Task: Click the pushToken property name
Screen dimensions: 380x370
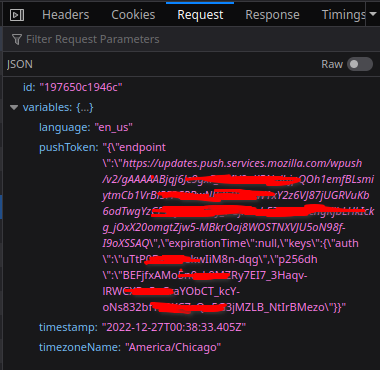Action: [66, 147]
